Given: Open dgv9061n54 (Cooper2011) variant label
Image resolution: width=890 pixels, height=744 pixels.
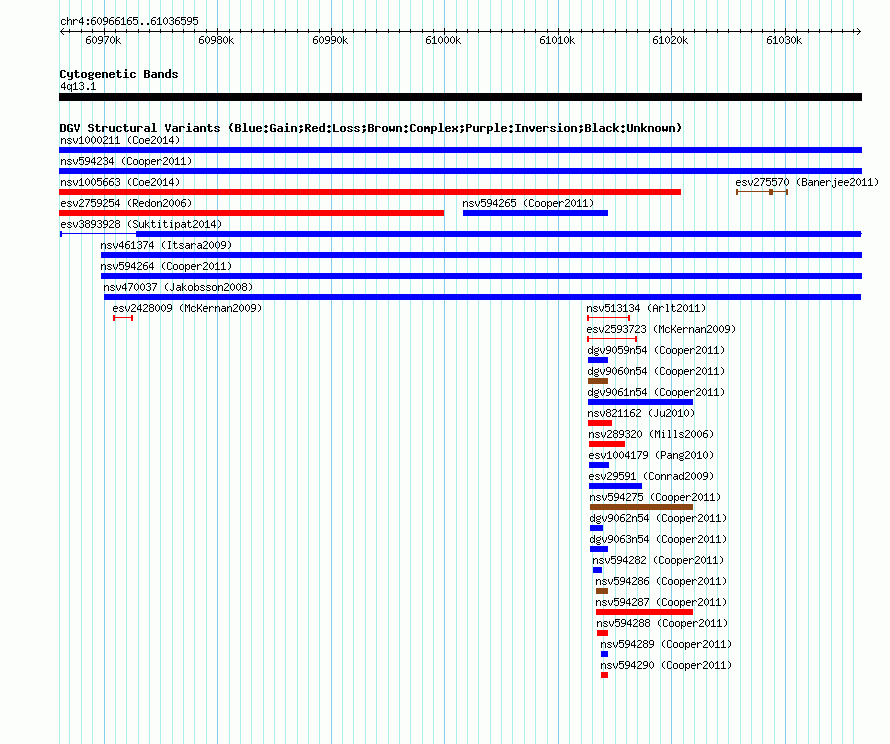Looking at the screenshot, I should coord(656,392).
